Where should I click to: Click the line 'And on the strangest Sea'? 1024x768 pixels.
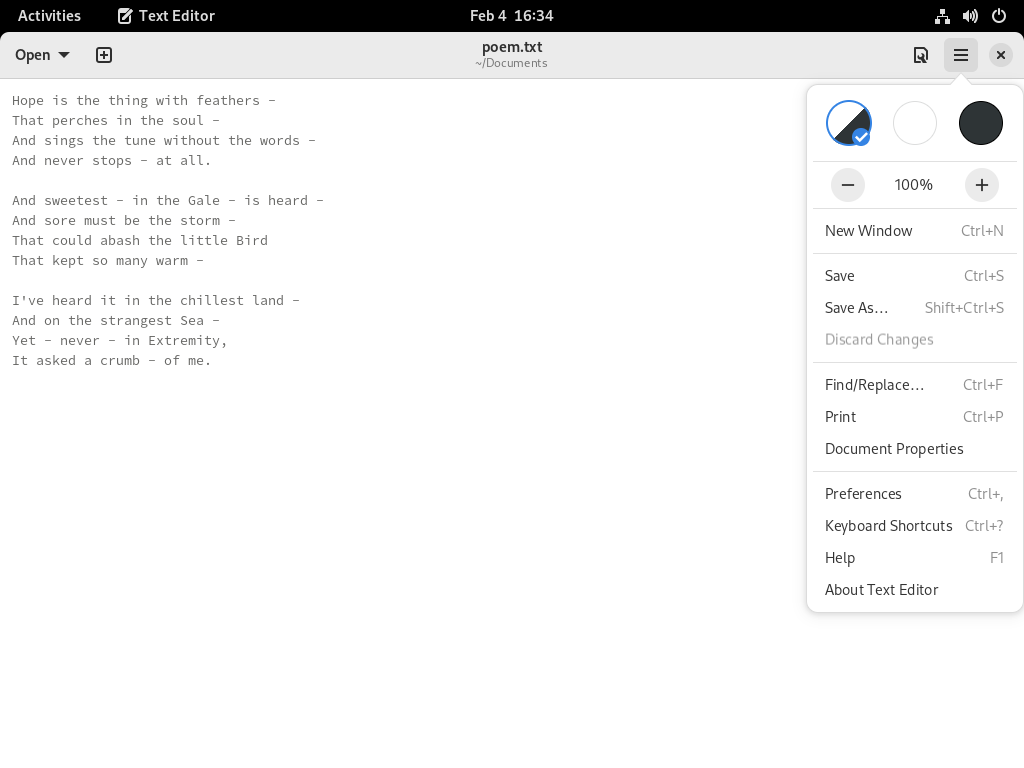[116, 321]
